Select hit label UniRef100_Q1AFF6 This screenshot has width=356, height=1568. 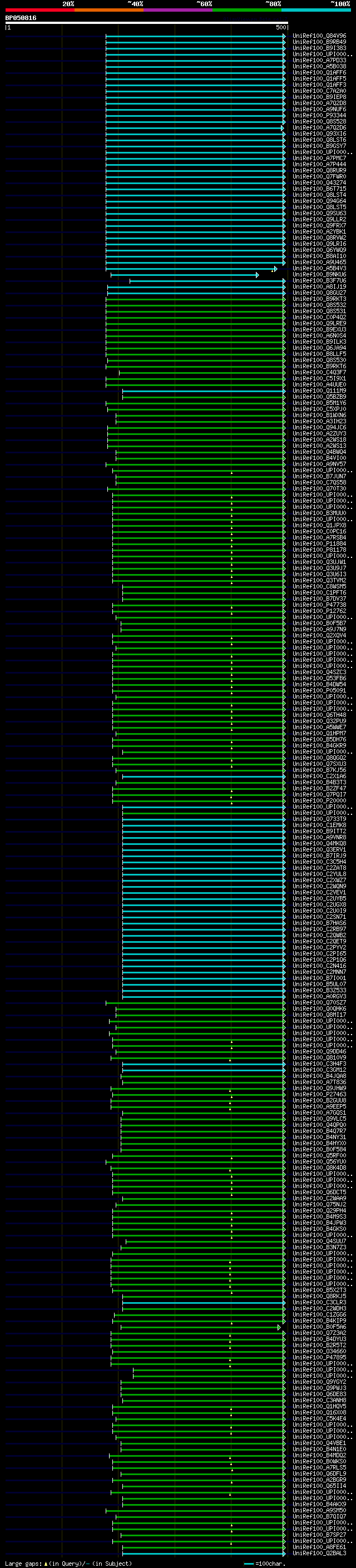coord(319,73)
